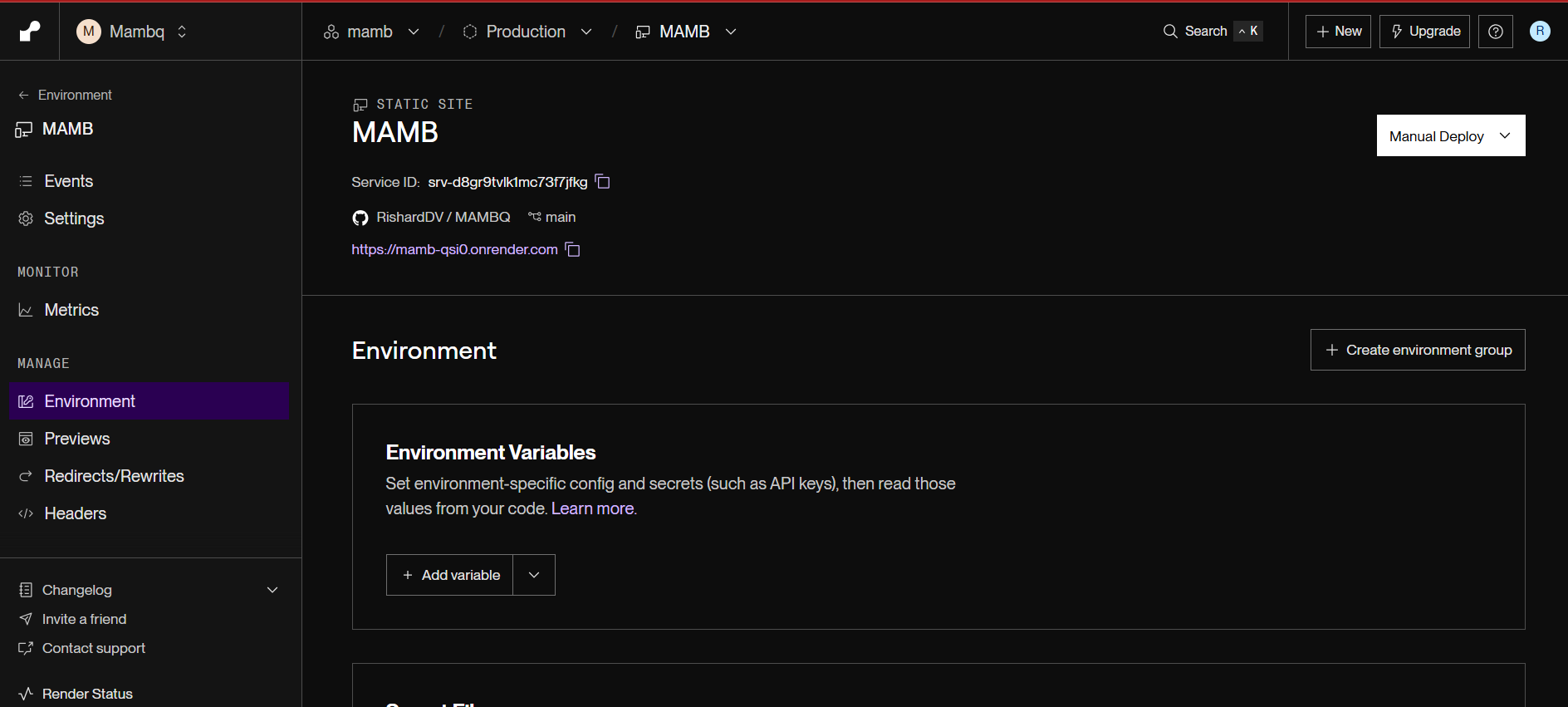
Task: Click the Metrics chart icon
Action: [x=26, y=310]
